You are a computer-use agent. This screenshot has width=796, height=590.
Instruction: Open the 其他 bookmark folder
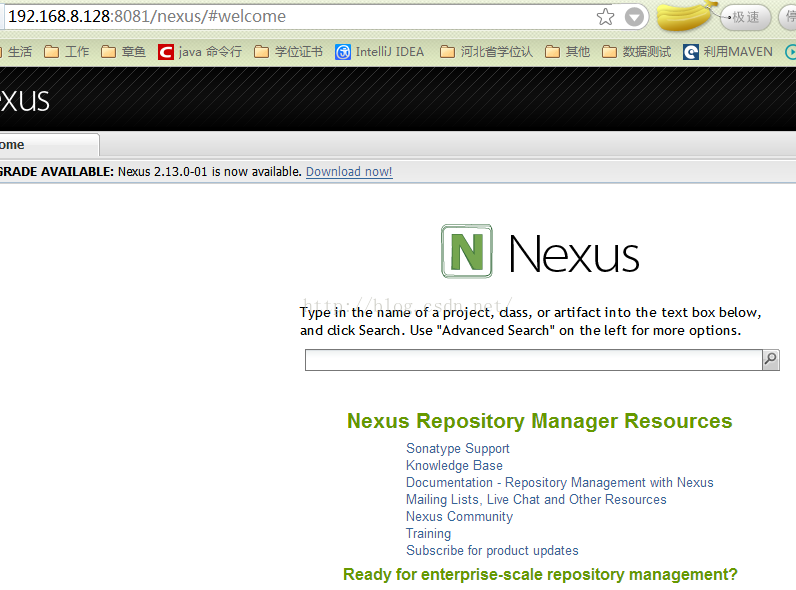pos(568,52)
